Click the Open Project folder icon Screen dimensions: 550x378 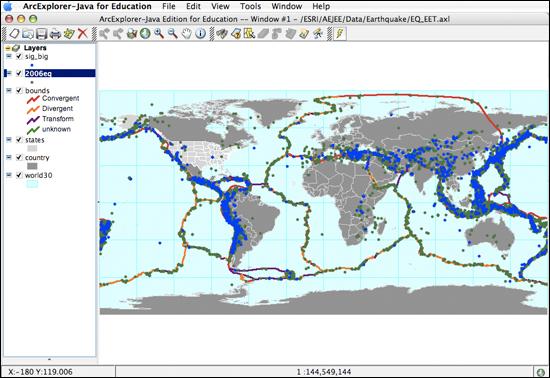click(28, 34)
